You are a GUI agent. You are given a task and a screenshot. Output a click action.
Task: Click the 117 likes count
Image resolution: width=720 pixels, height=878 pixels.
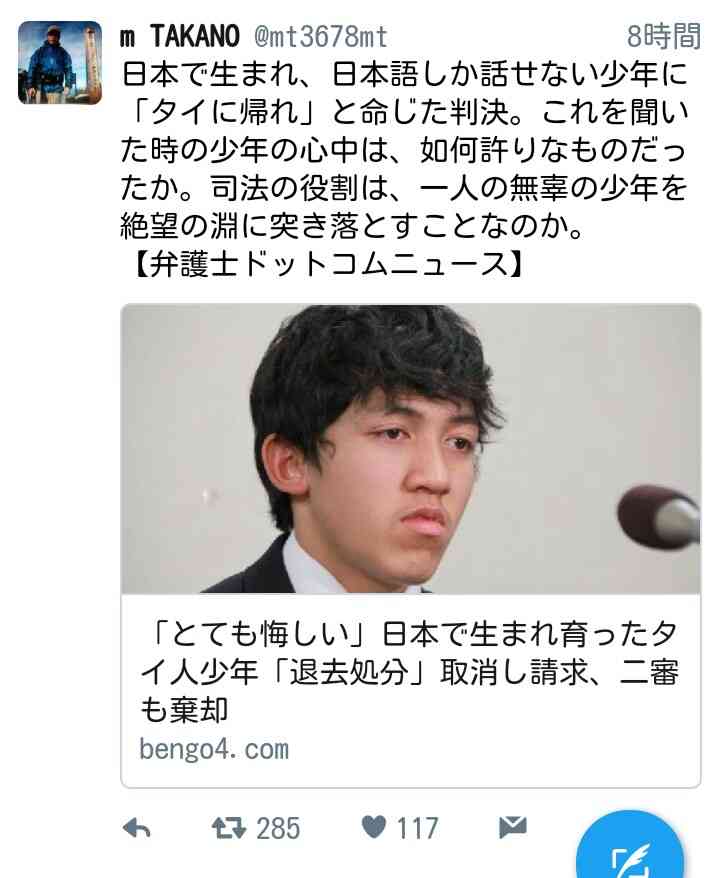(x=417, y=828)
